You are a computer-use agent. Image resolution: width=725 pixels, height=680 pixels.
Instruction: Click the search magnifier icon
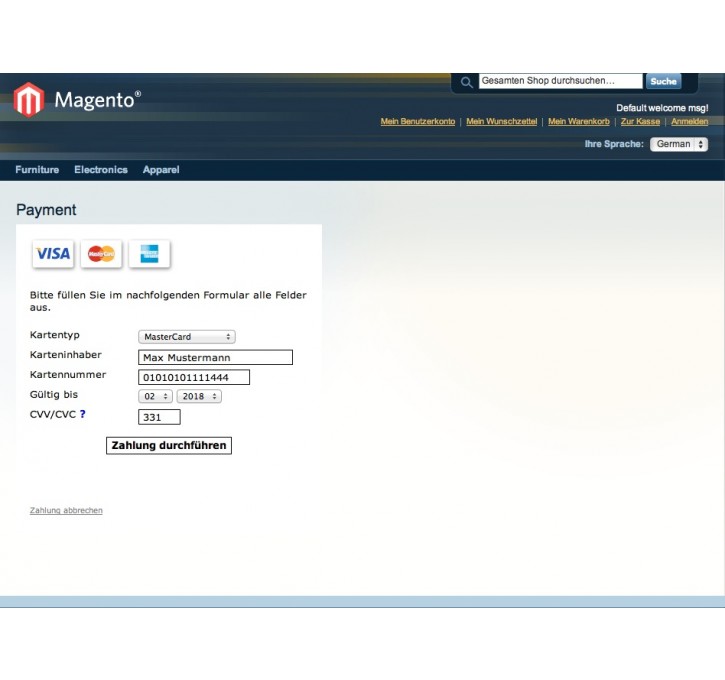(x=467, y=82)
